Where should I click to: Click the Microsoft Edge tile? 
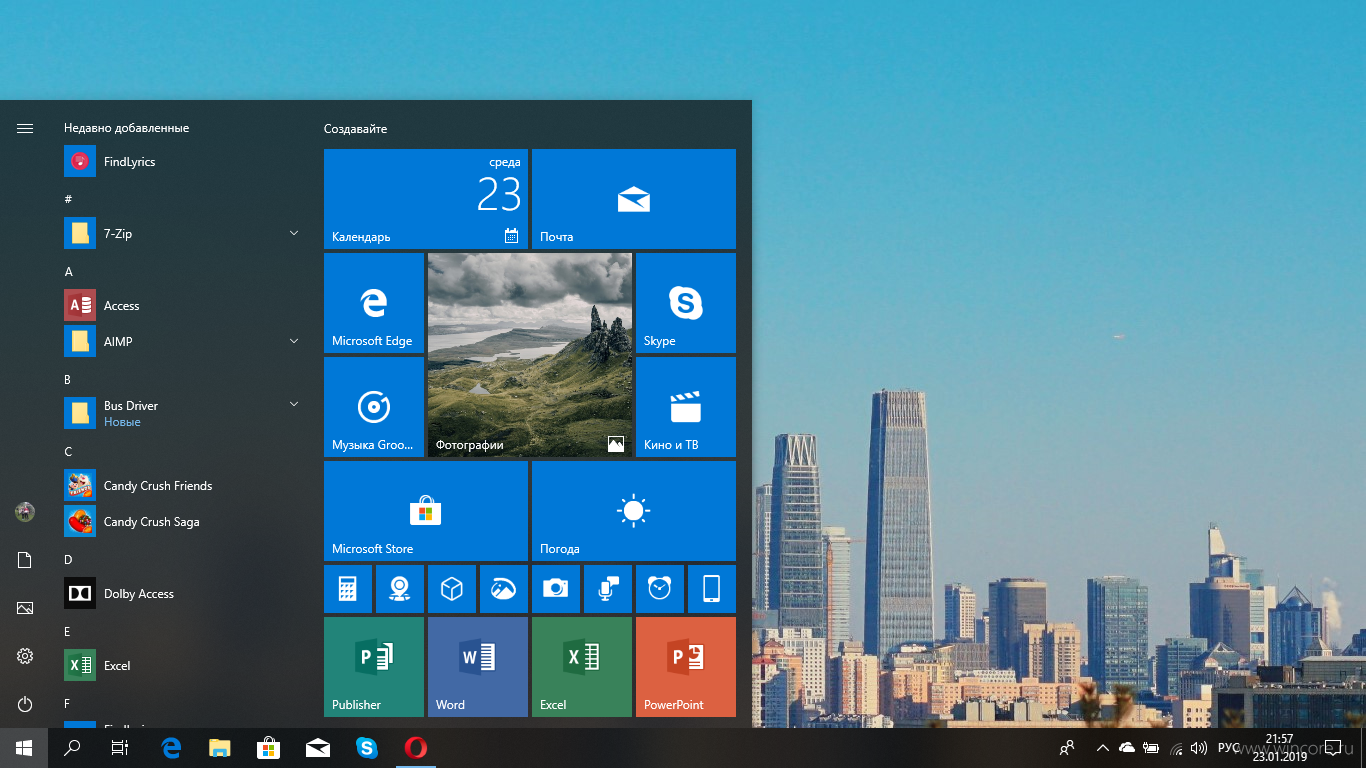click(374, 303)
